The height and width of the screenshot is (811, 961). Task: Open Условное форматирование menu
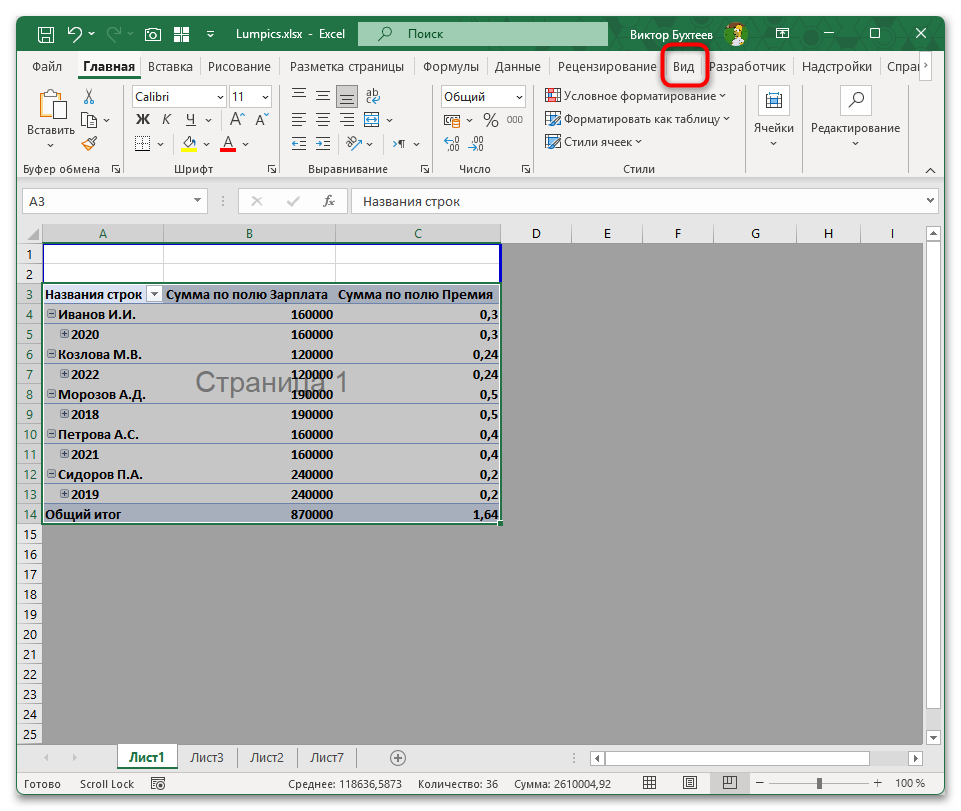[x=635, y=96]
